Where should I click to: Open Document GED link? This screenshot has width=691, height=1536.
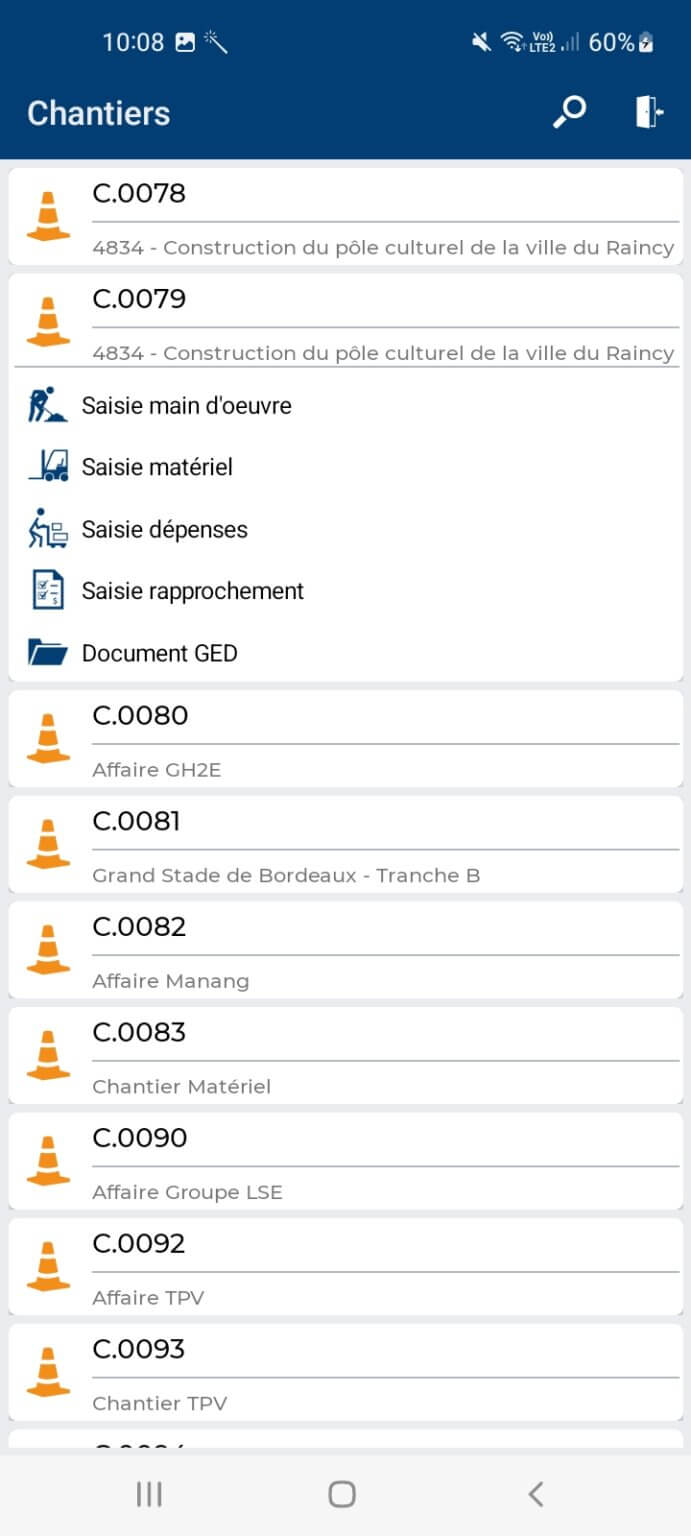click(x=160, y=653)
